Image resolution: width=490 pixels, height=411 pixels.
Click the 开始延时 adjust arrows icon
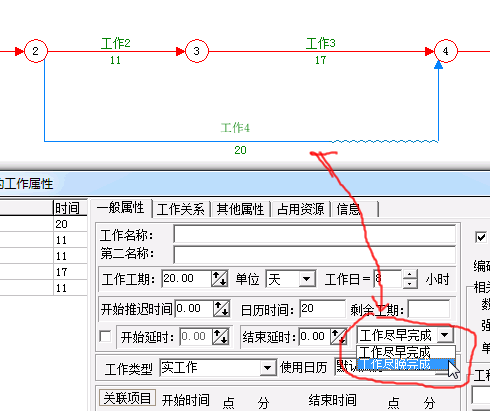[x=221, y=336]
